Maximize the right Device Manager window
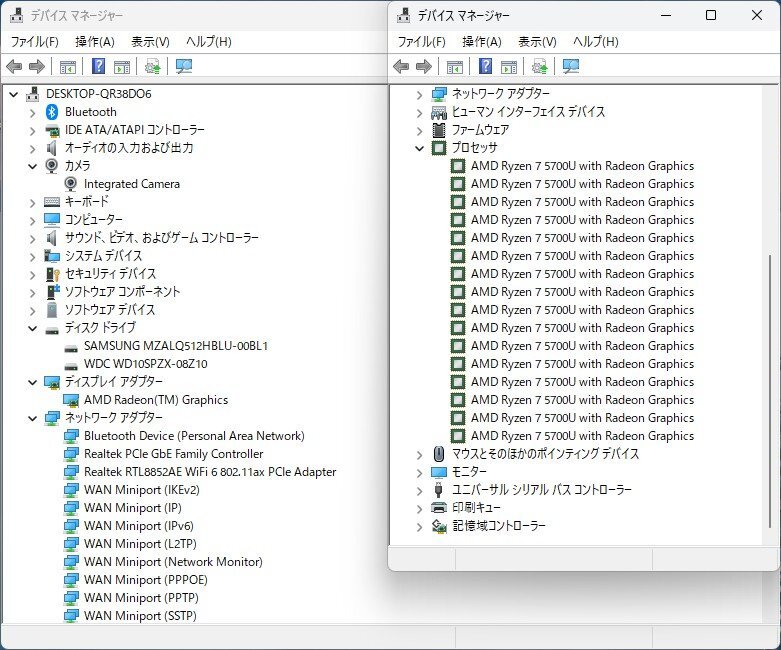This screenshot has width=781, height=650. pos(711,15)
